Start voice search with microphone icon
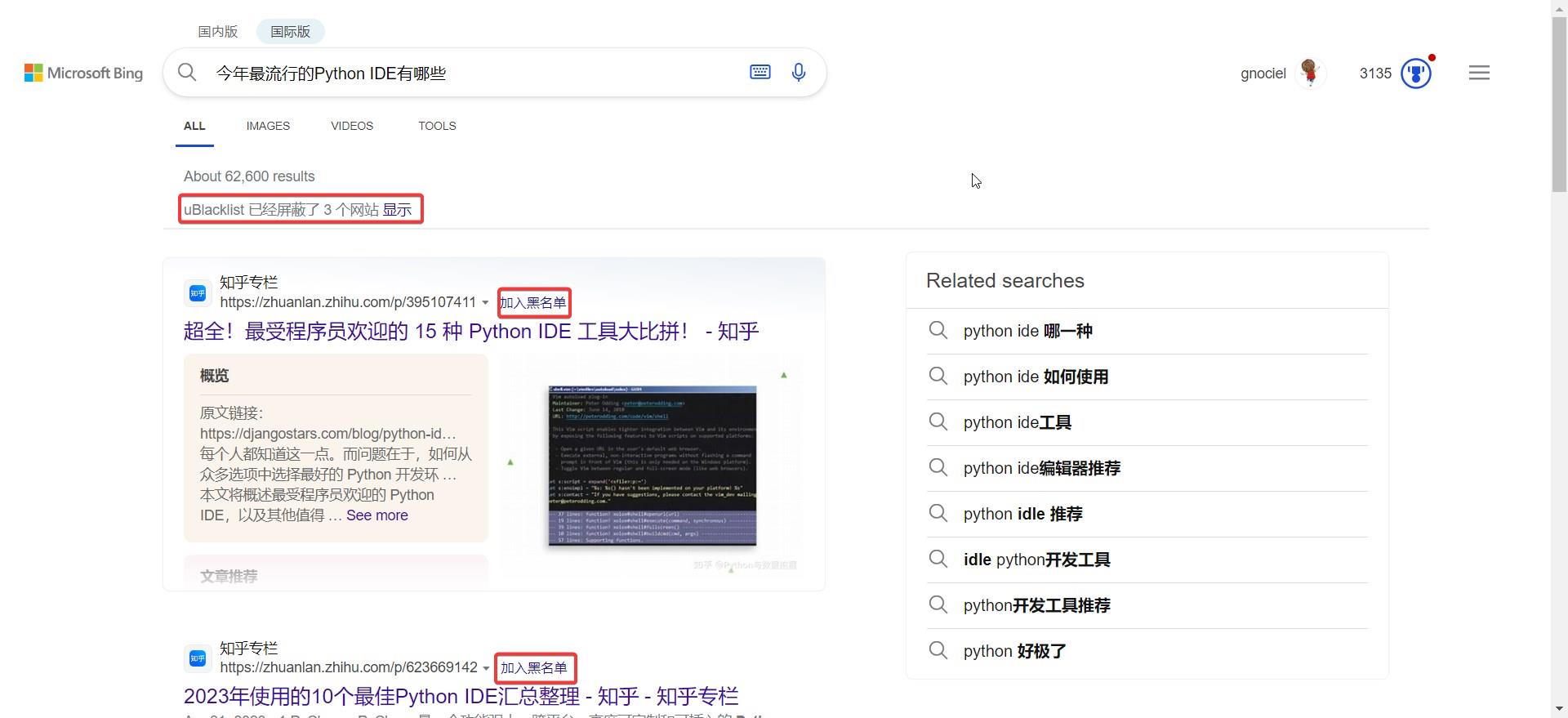 point(799,72)
